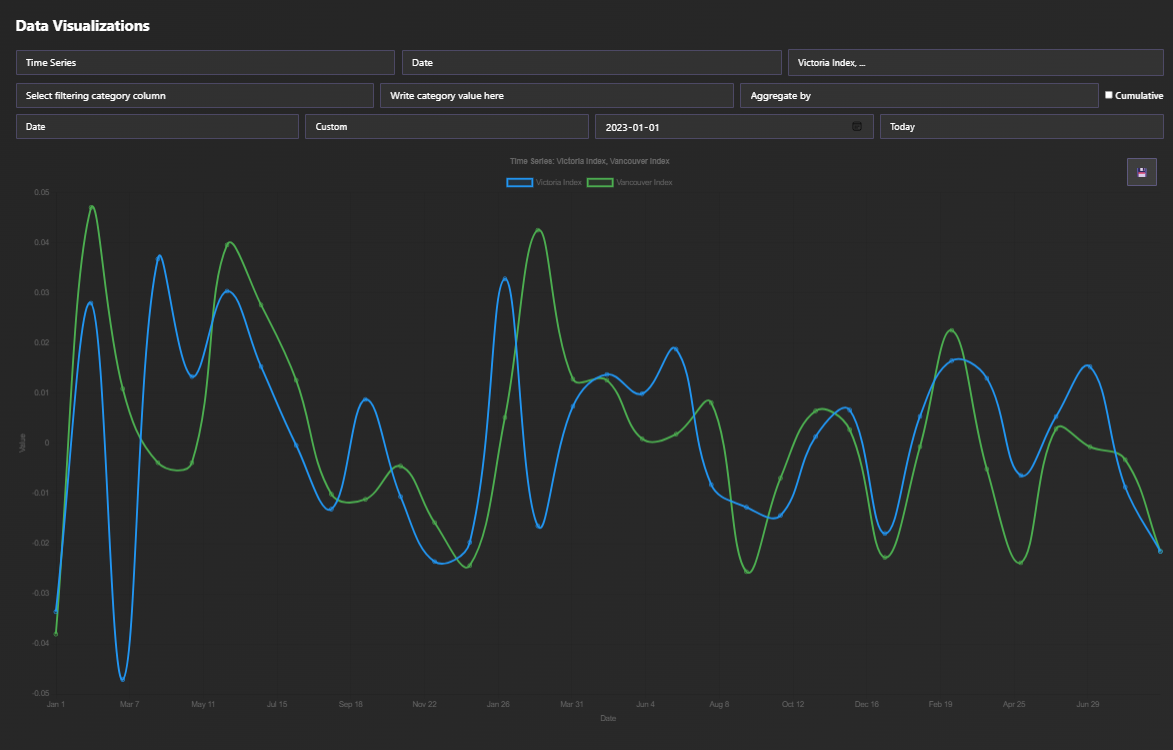This screenshot has width=1173, height=750.
Task: Enable the Cumulative checkbox
Action: point(1108,95)
